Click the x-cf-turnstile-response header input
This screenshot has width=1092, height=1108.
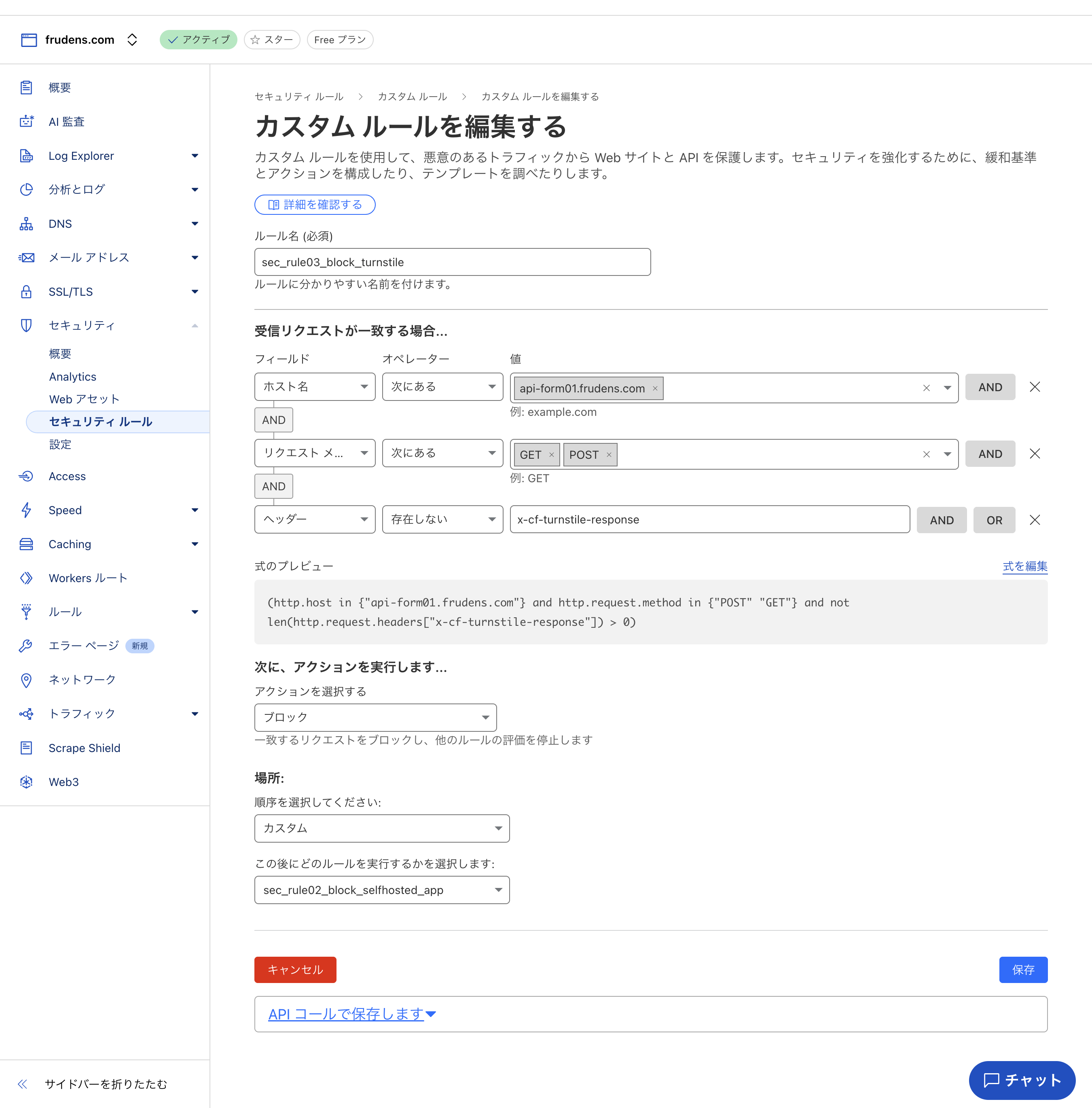click(x=709, y=519)
